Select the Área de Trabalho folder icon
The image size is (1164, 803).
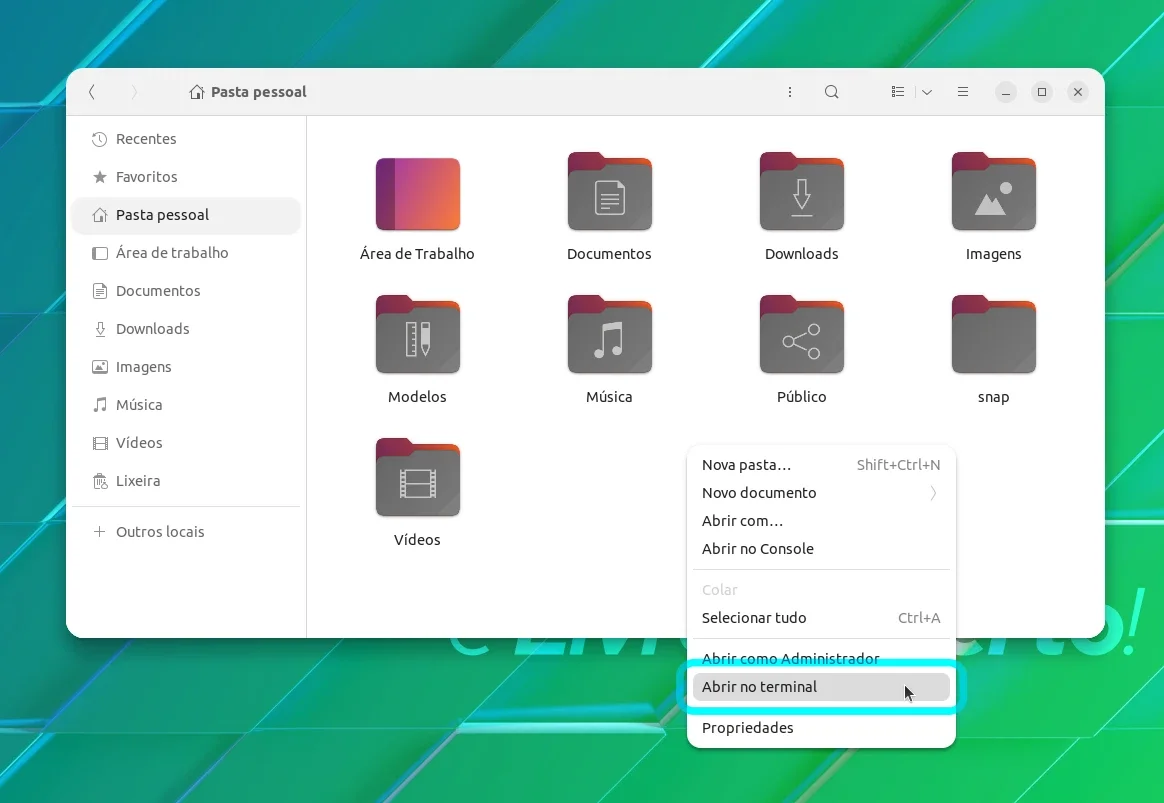coord(418,194)
